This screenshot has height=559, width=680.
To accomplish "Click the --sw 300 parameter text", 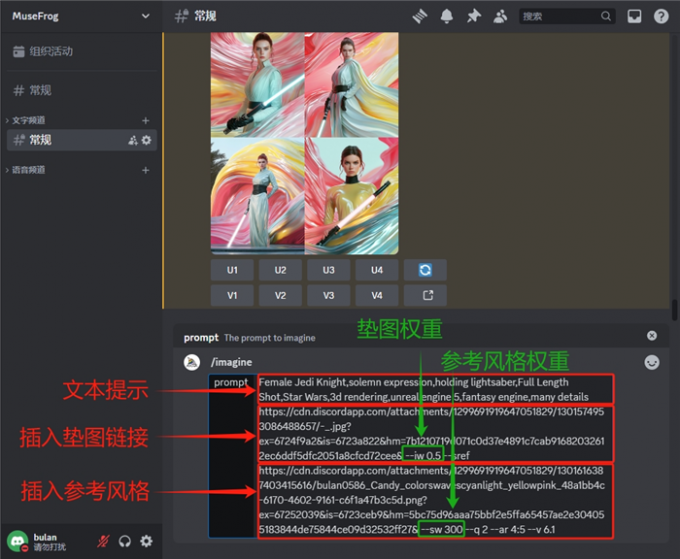I will point(441,529).
